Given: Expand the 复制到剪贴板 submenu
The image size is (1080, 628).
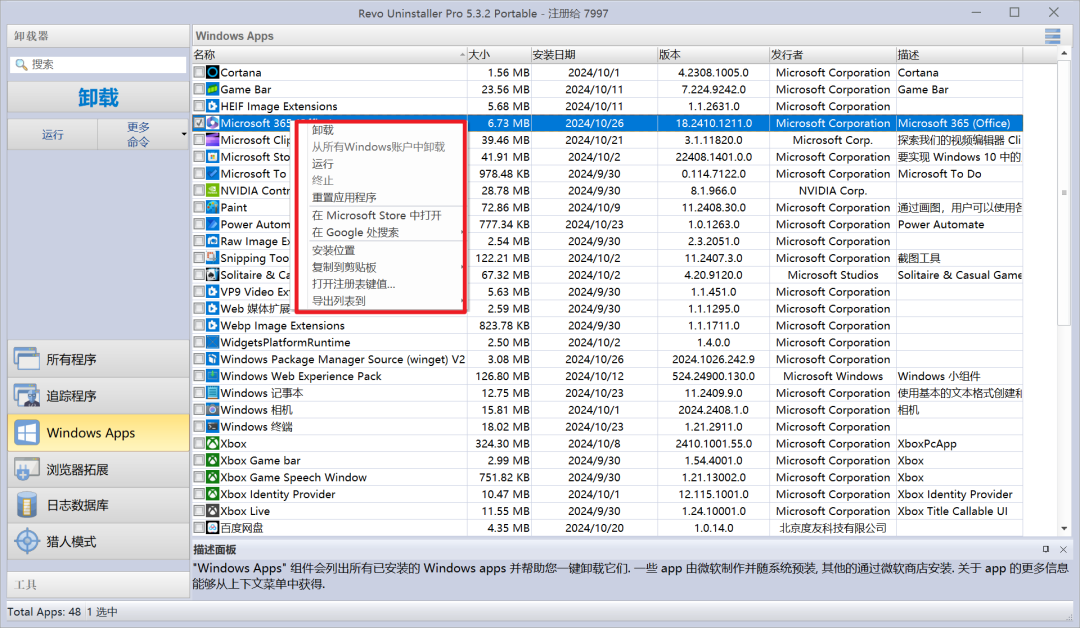Looking at the screenshot, I should coord(461,267).
